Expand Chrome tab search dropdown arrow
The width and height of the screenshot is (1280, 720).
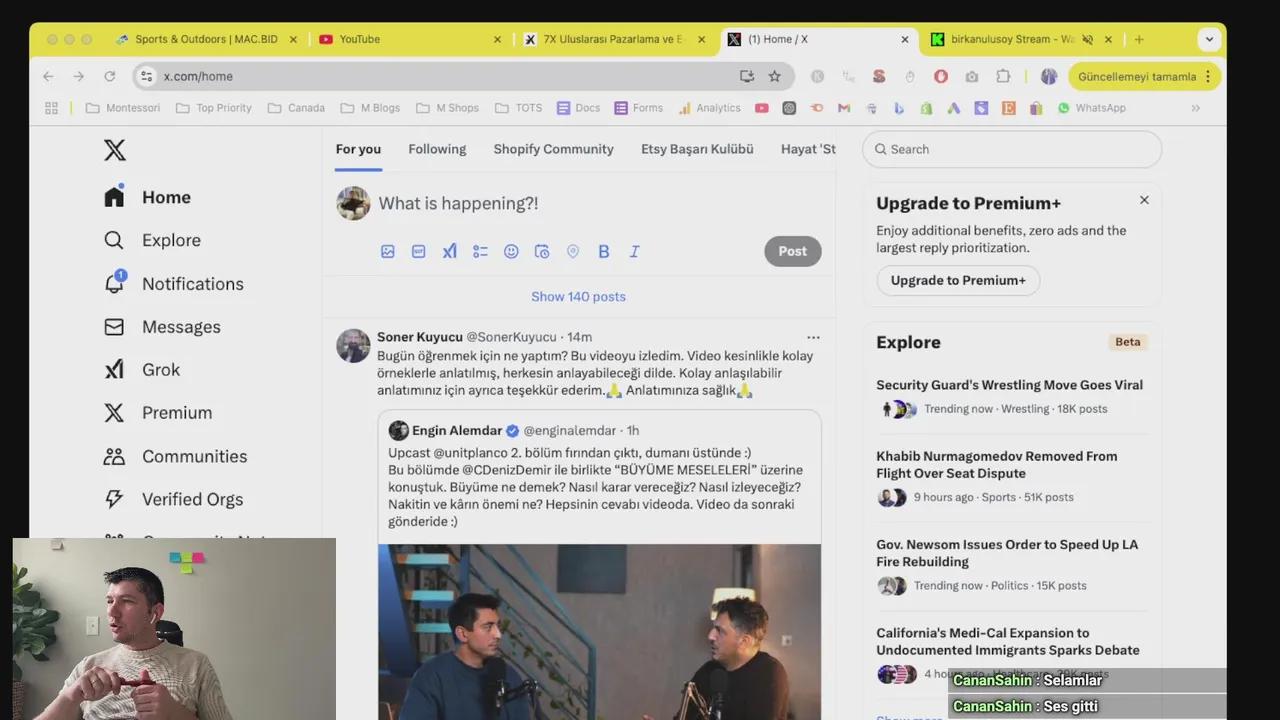click(x=1209, y=39)
